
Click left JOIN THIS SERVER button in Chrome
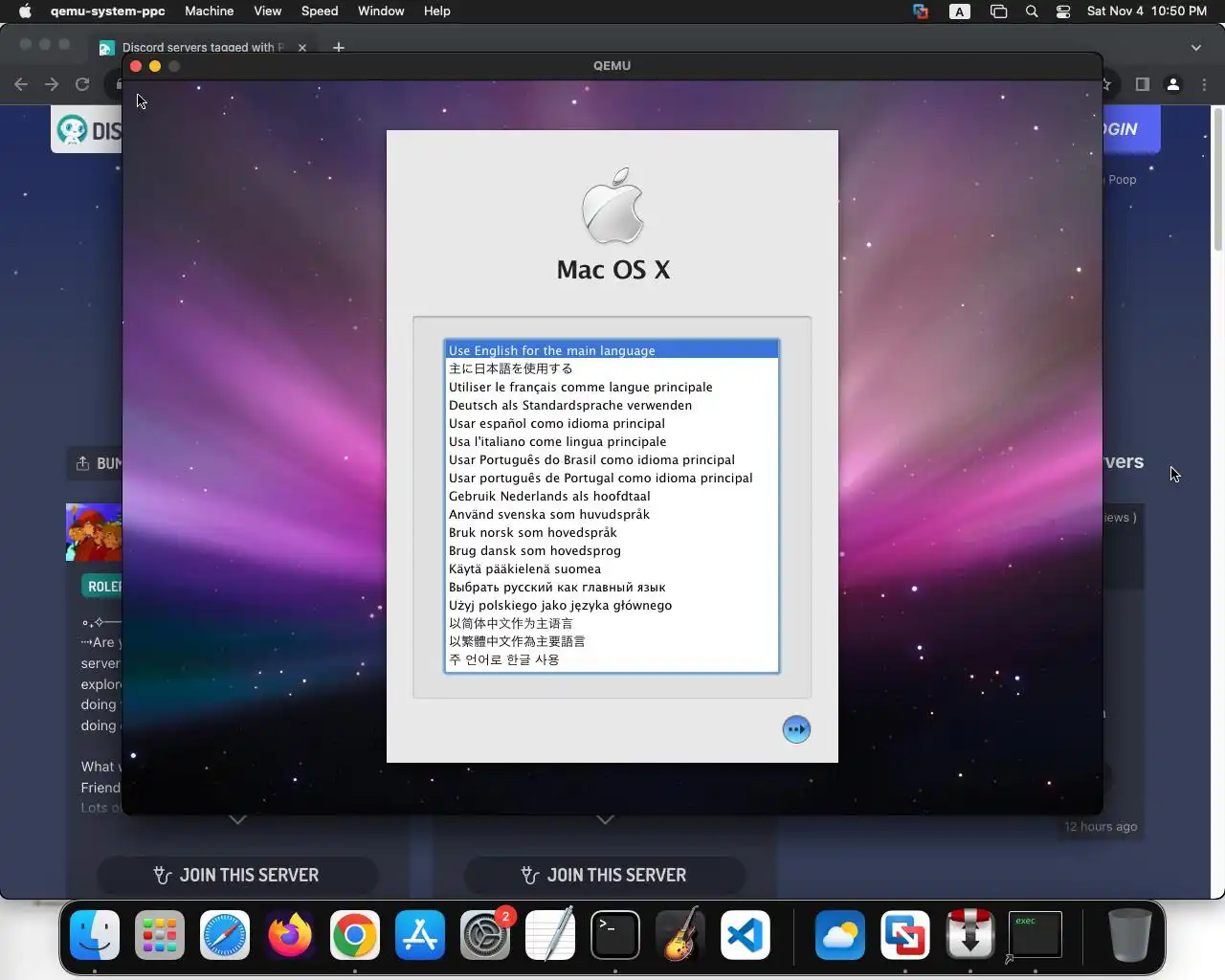click(x=237, y=875)
